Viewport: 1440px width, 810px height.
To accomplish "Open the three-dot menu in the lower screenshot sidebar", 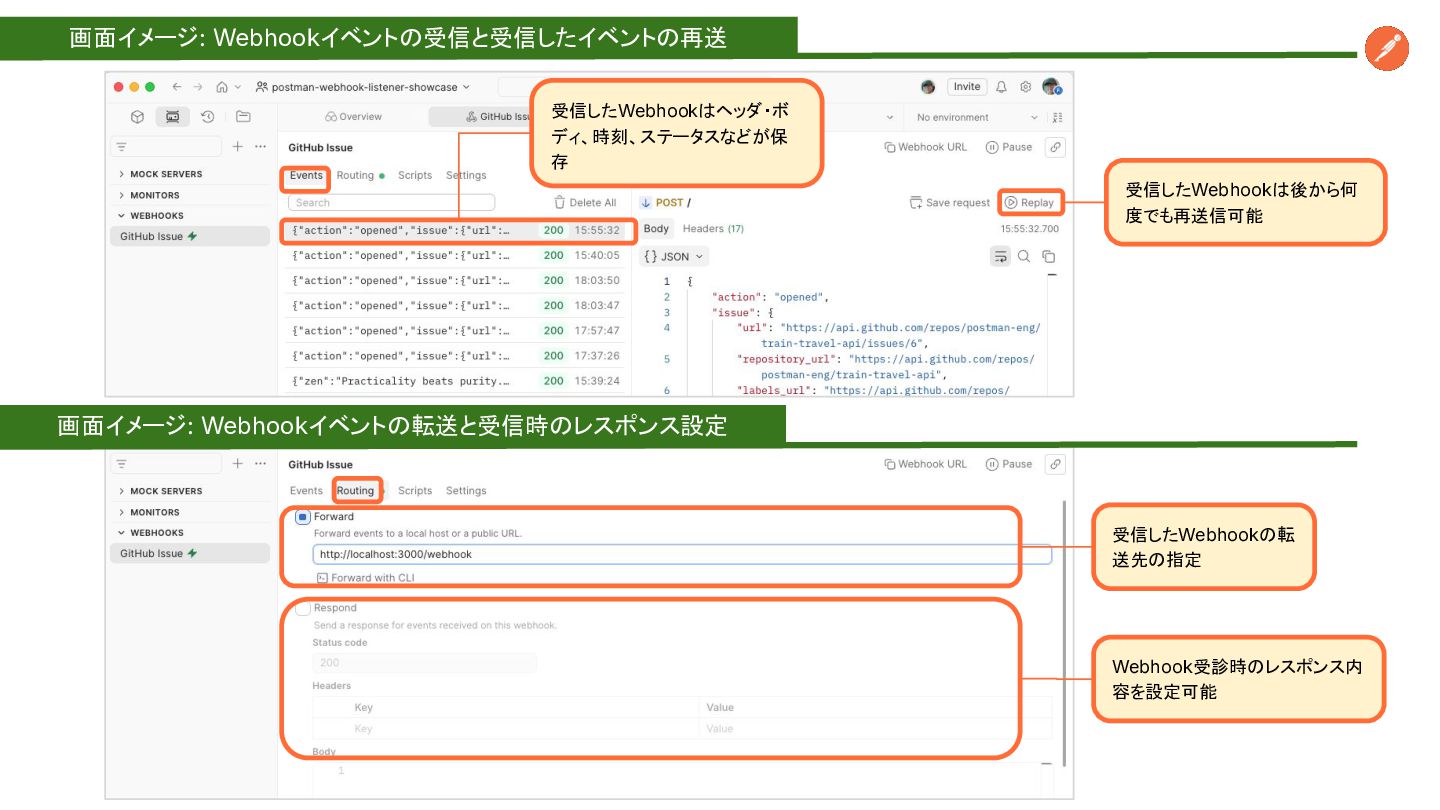I will [x=261, y=464].
